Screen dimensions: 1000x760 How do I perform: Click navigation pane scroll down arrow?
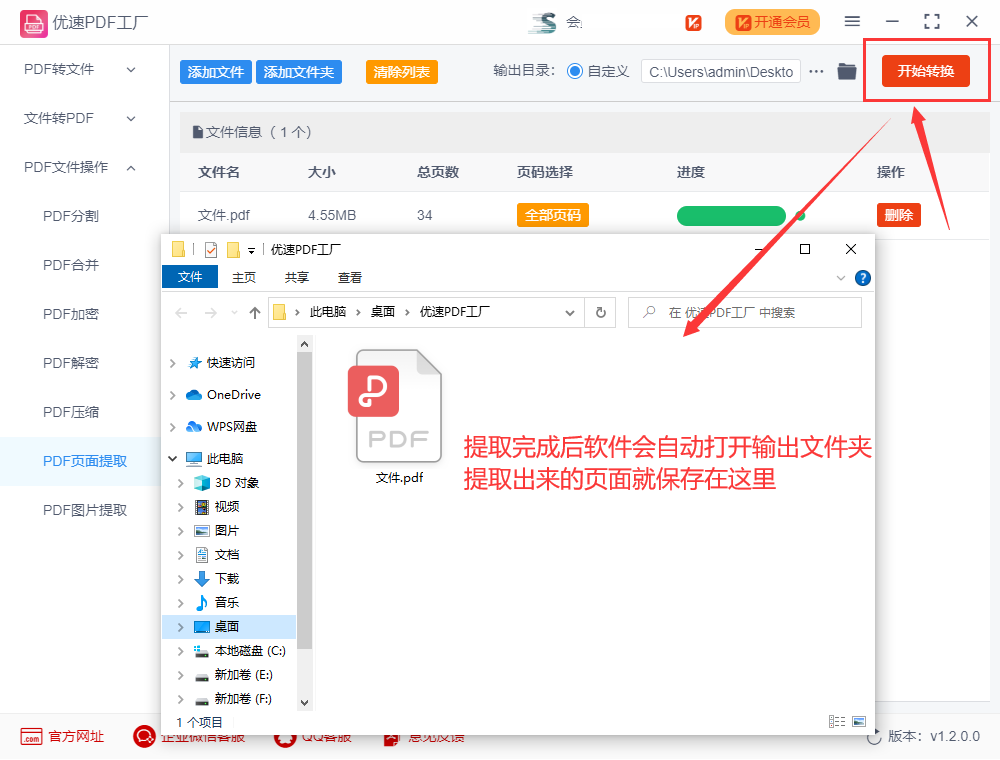tap(304, 703)
